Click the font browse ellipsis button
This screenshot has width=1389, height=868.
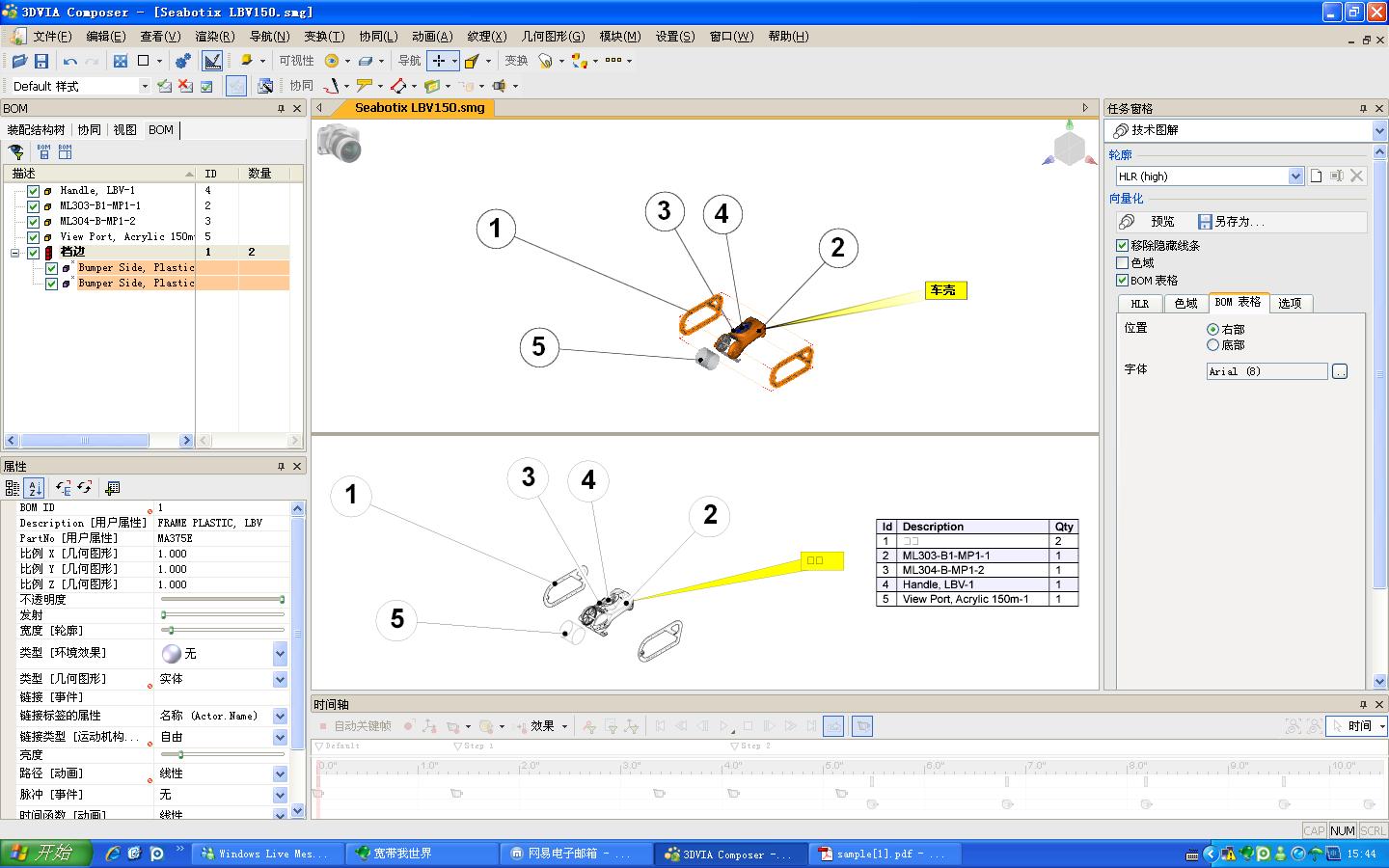[x=1340, y=371]
